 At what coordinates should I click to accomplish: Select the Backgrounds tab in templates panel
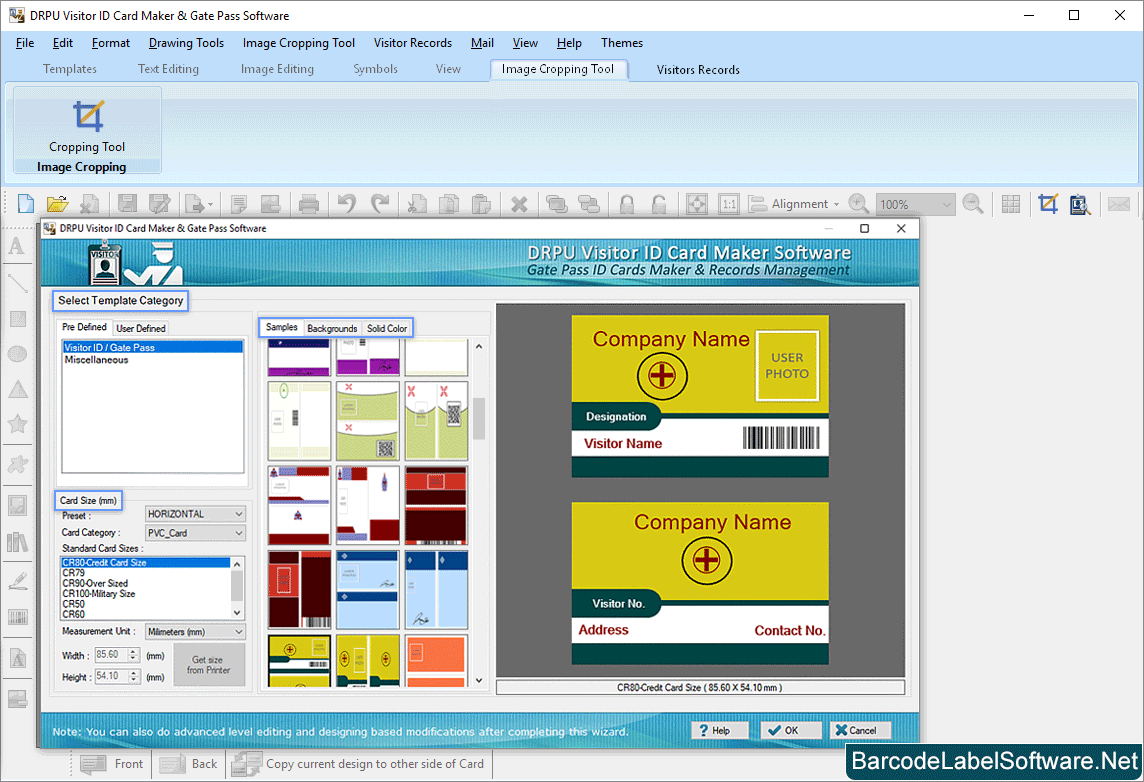(x=332, y=327)
